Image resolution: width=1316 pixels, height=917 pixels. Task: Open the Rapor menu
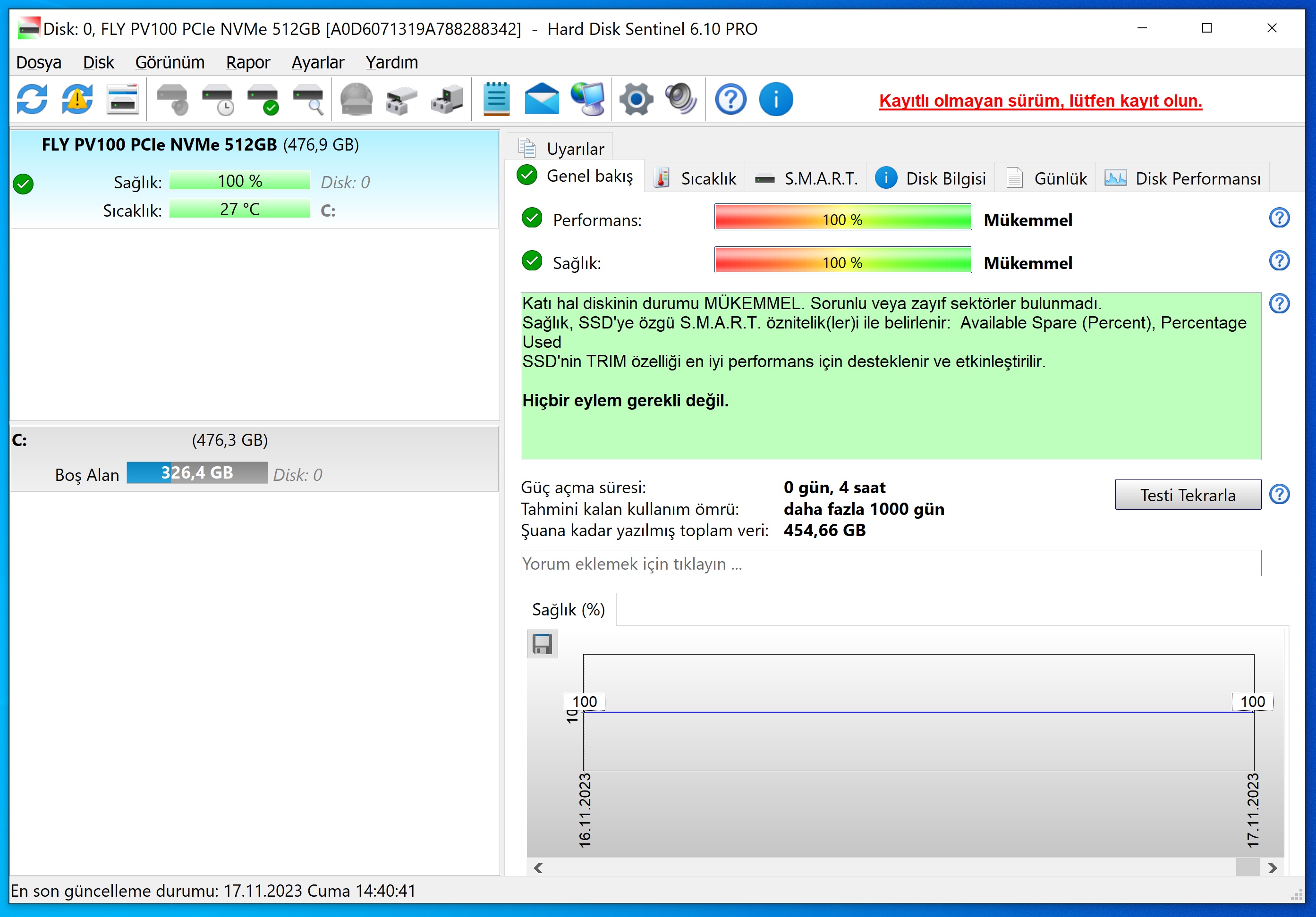[x=247, y=62]
